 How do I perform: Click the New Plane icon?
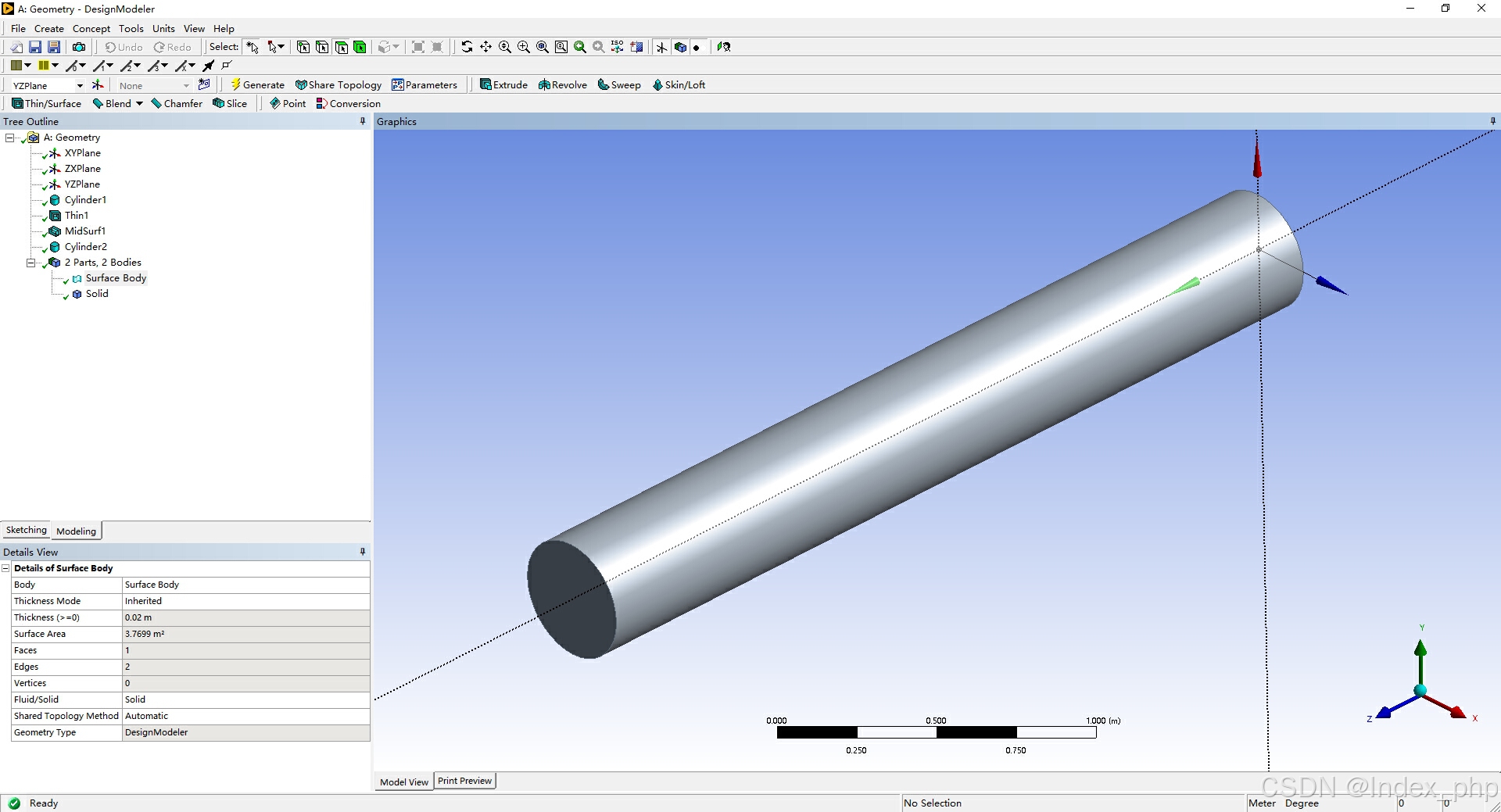click(x=98, y=85)
